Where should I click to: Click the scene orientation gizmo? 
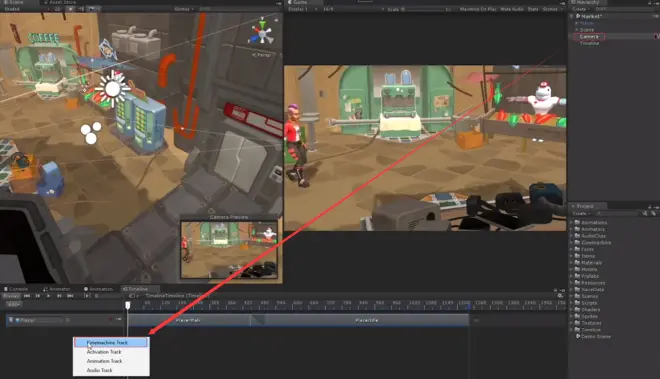tap(262, 32)
